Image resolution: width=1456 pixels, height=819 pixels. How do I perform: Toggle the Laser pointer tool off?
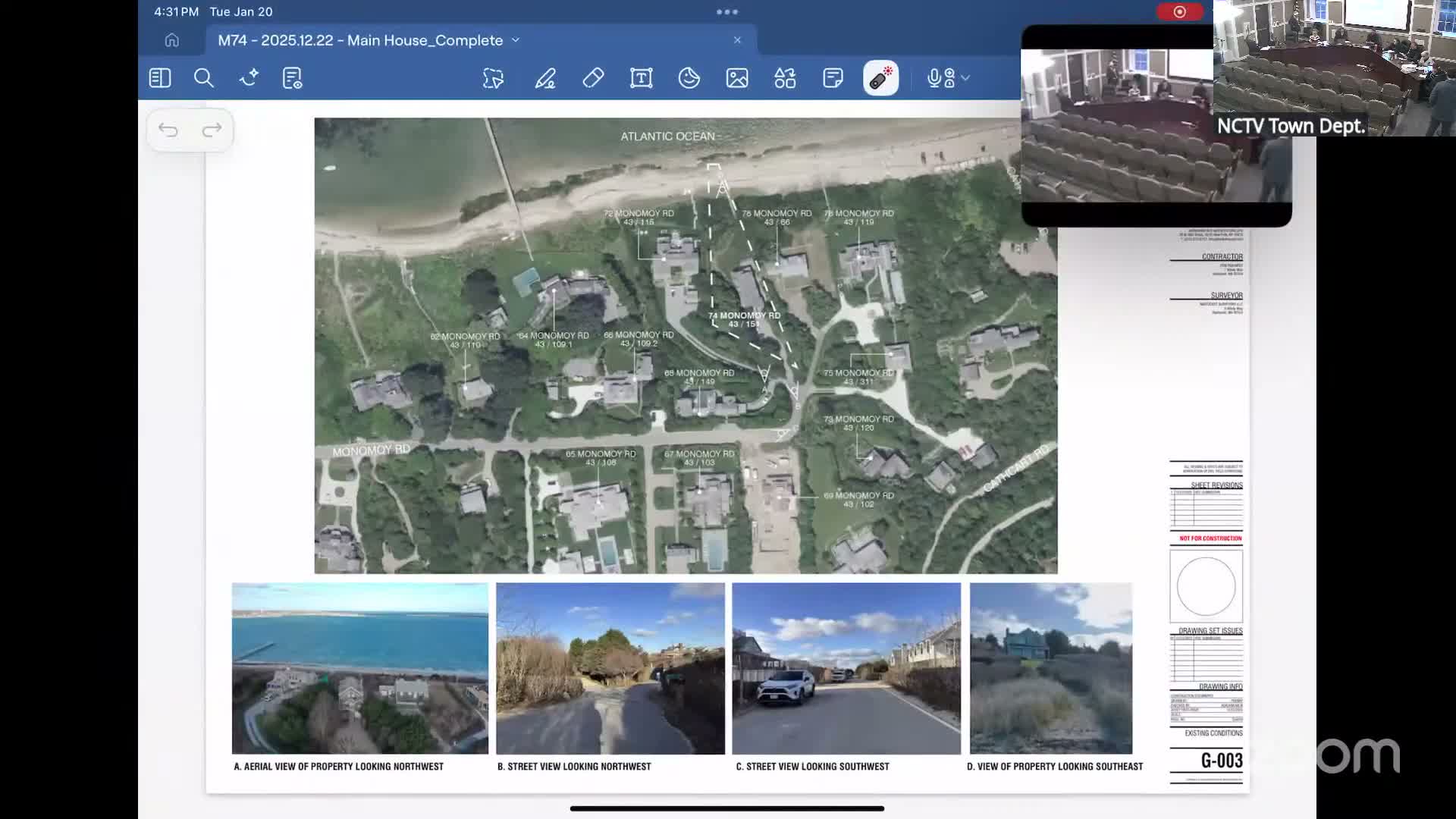[x=880, y=78]
